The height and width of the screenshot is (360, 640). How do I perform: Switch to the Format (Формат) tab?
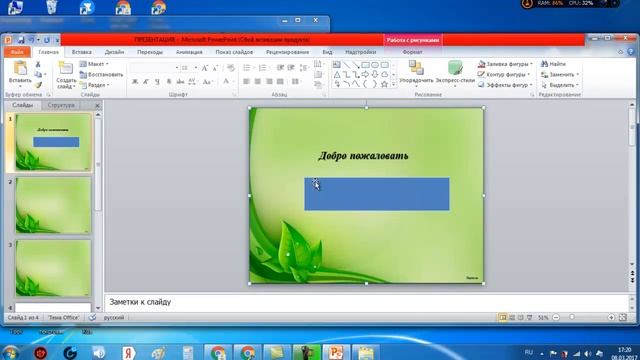point(412,52)
